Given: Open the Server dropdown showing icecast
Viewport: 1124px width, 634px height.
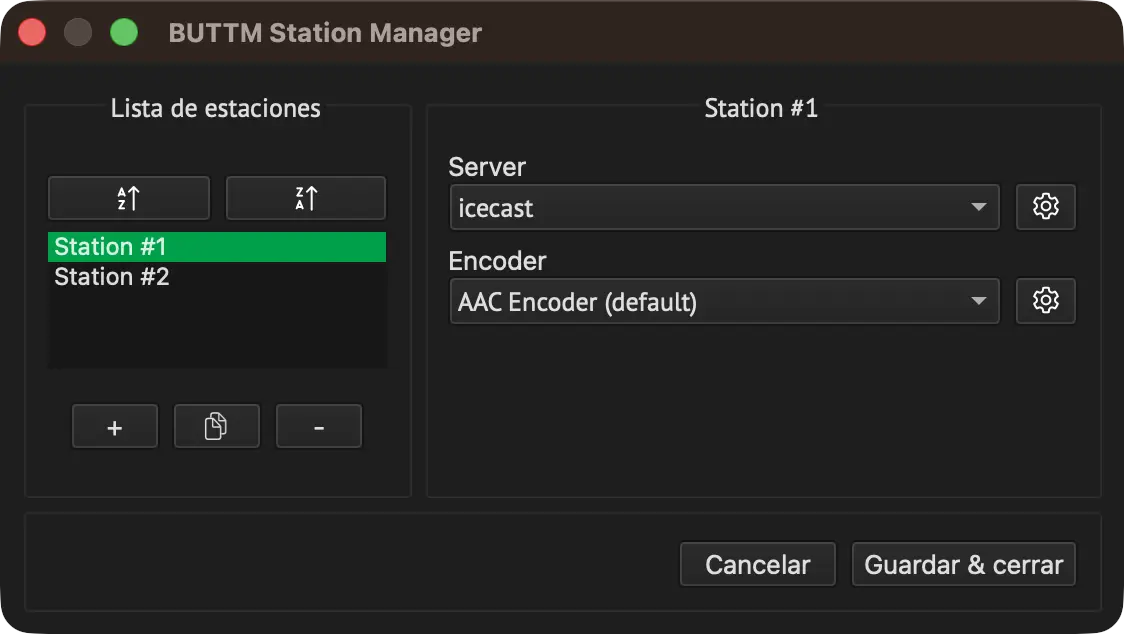Looking at the screenshot, I should pyautogui.click(x=724, y=207).
